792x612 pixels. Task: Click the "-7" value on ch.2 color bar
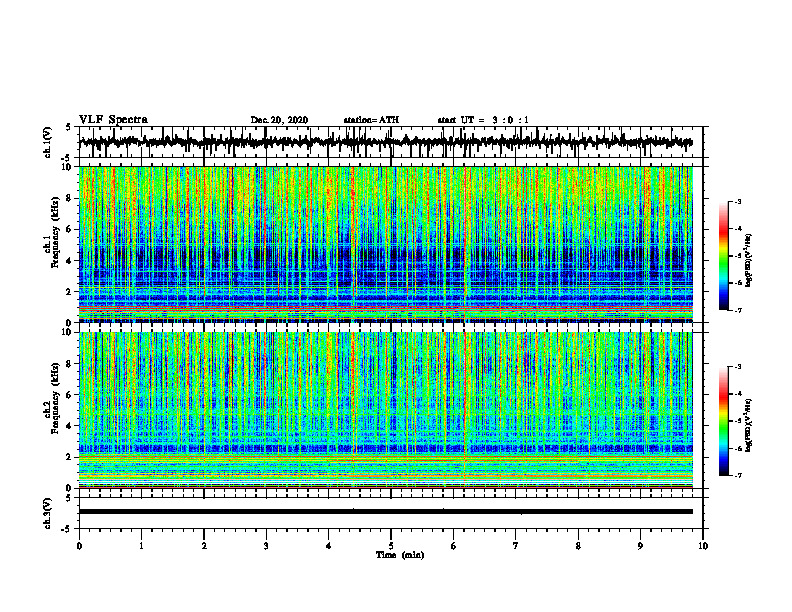tap(738, 475)
